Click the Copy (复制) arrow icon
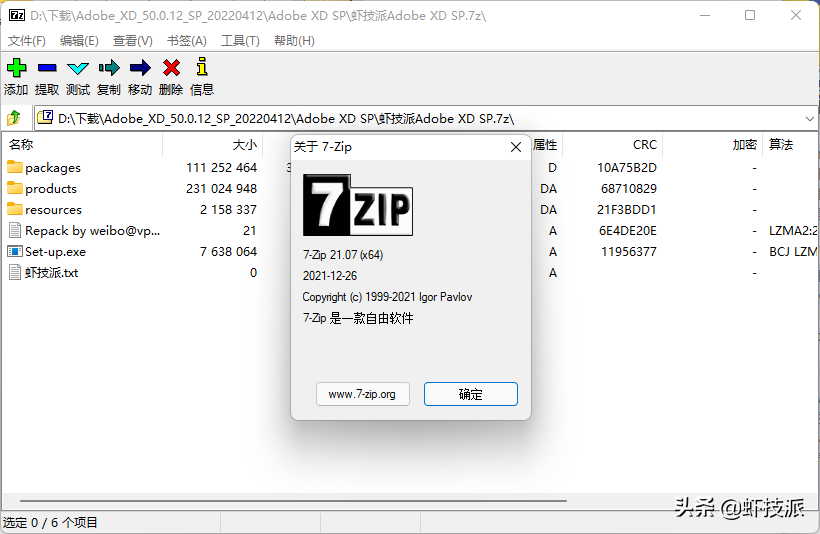This screenshot has width=820, height=534. coord(109,67)
